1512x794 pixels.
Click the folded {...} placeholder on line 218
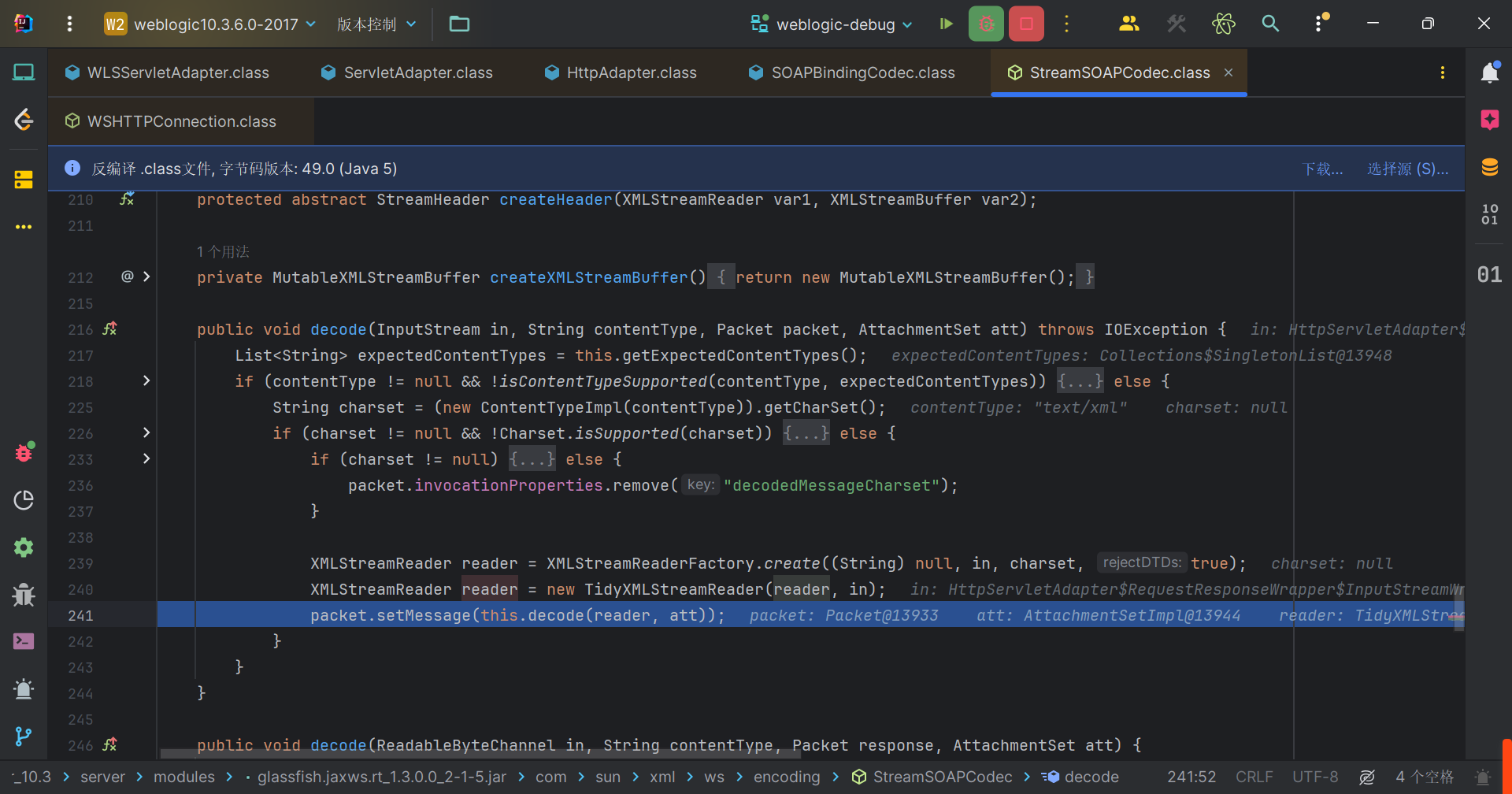point(1080,381)
